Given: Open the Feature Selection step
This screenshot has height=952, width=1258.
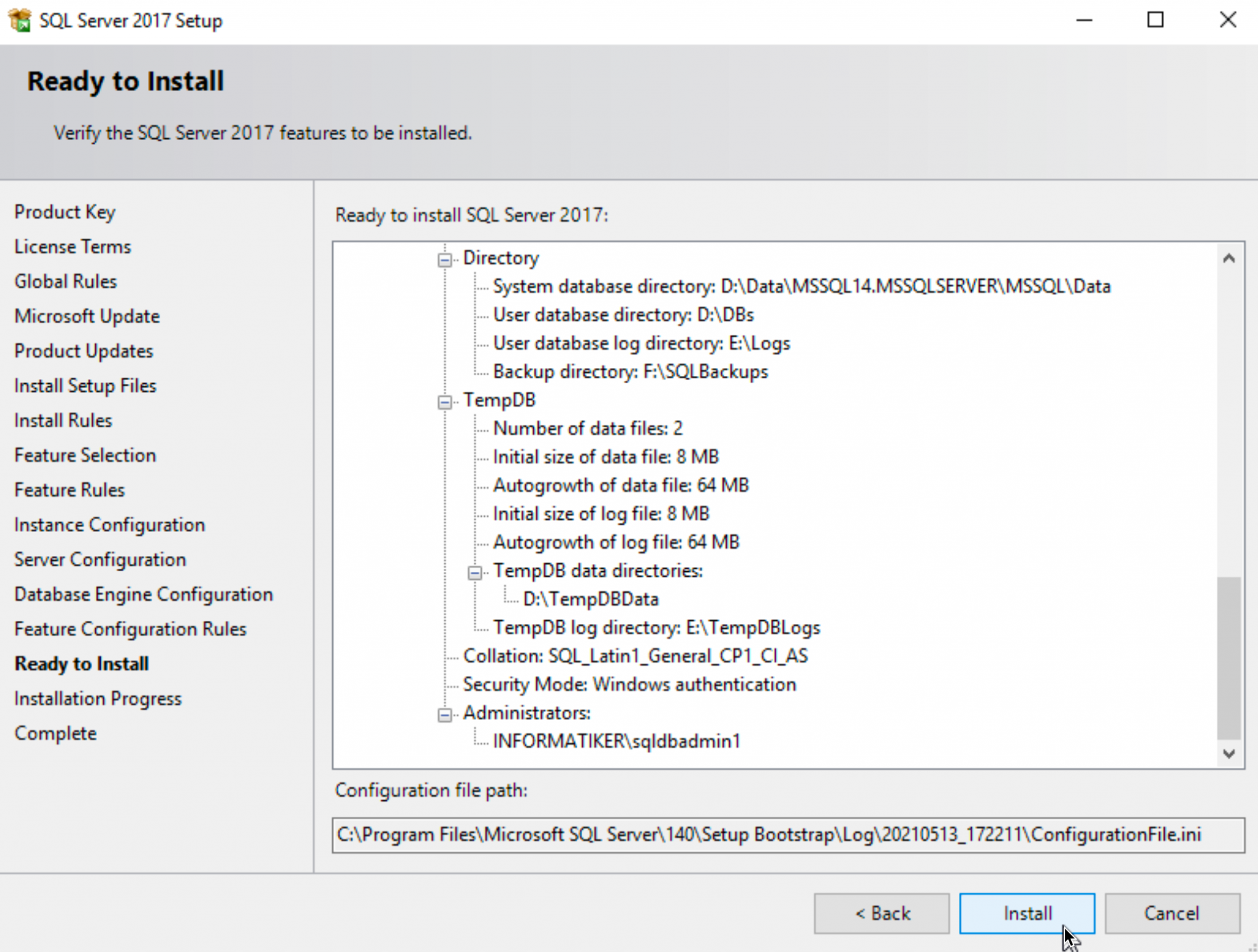Looking at the screenshot, I should tap(85, 455).
